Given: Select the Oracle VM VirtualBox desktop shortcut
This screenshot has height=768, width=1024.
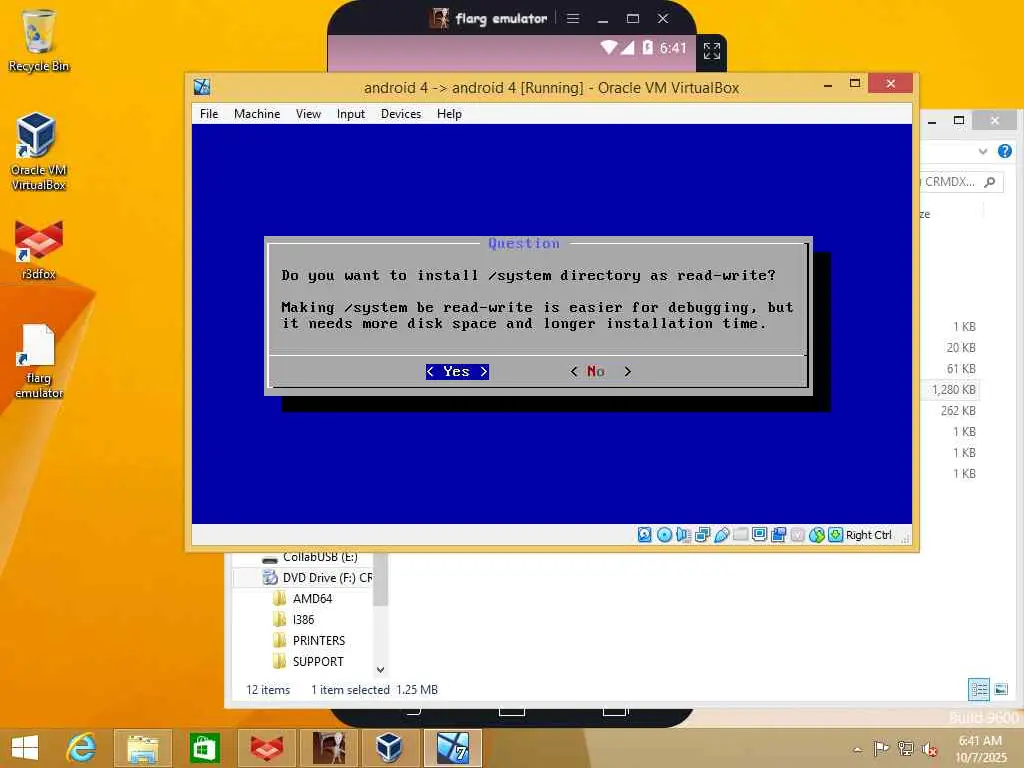Looking at the screenshot, I should 39,152.
